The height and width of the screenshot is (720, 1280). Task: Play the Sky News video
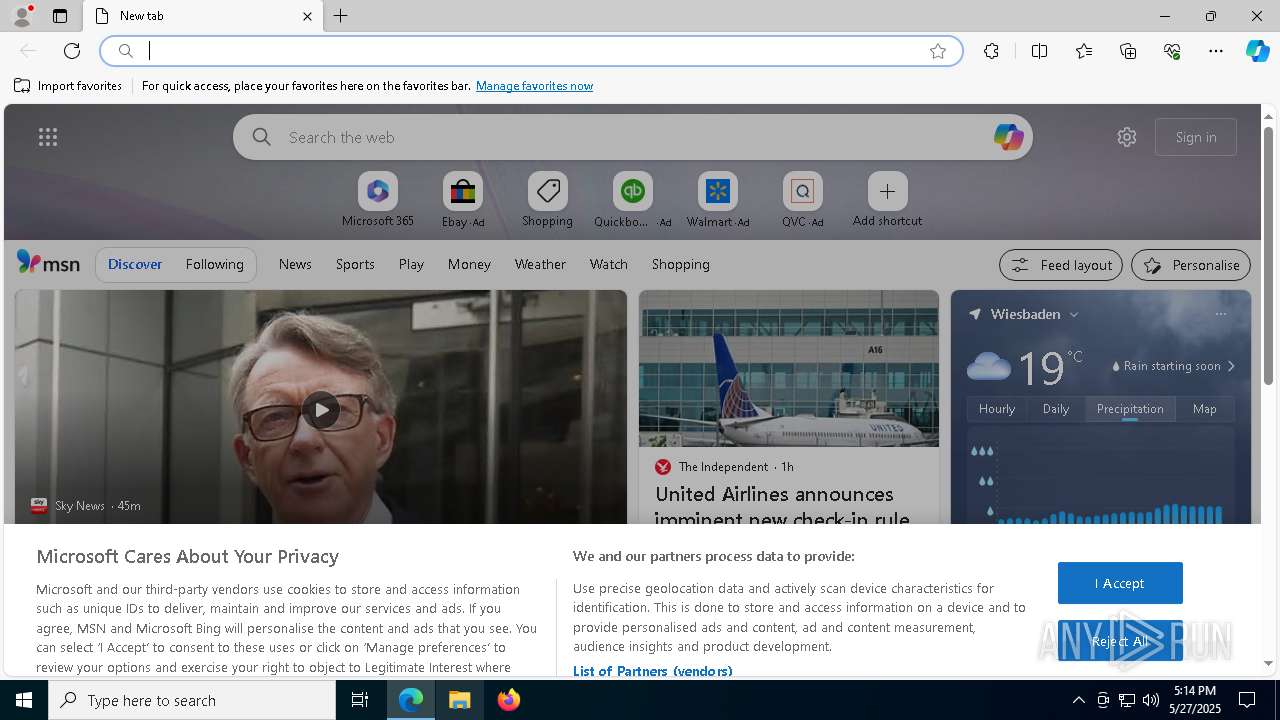coord(321,410)
